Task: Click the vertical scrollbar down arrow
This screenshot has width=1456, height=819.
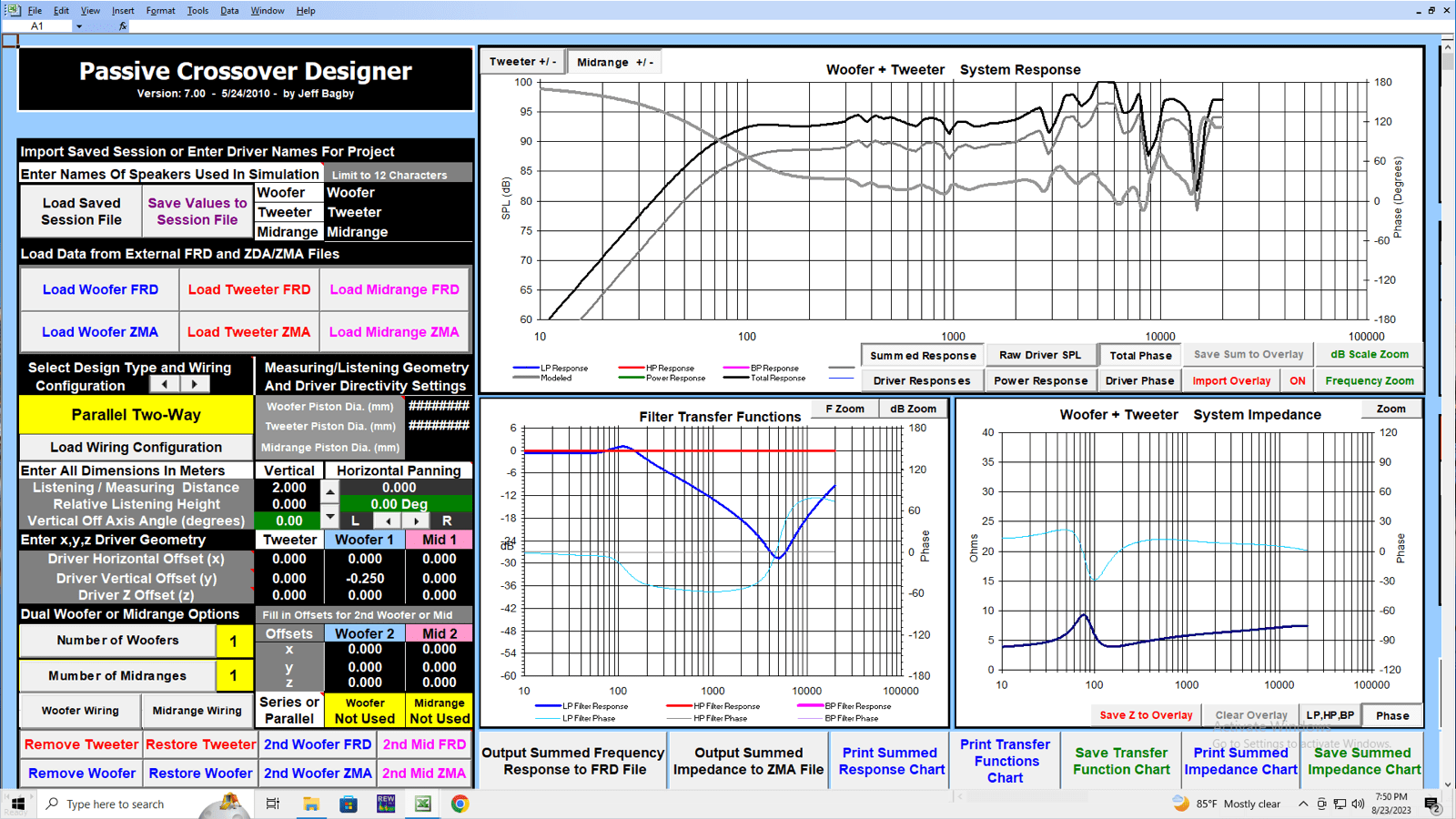Action: [x=1448, y=784]
